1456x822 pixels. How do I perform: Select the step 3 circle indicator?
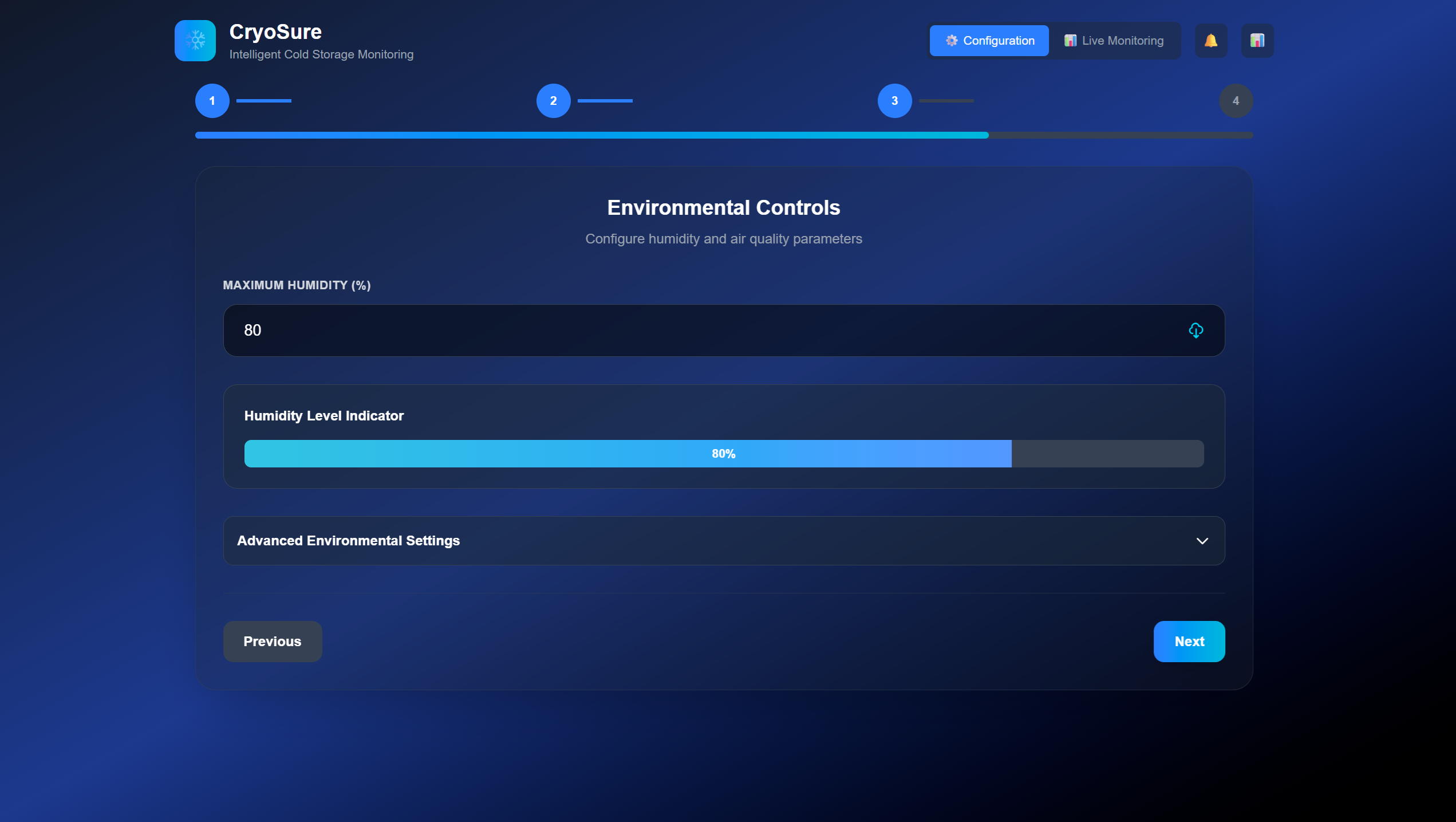point(894,101)
